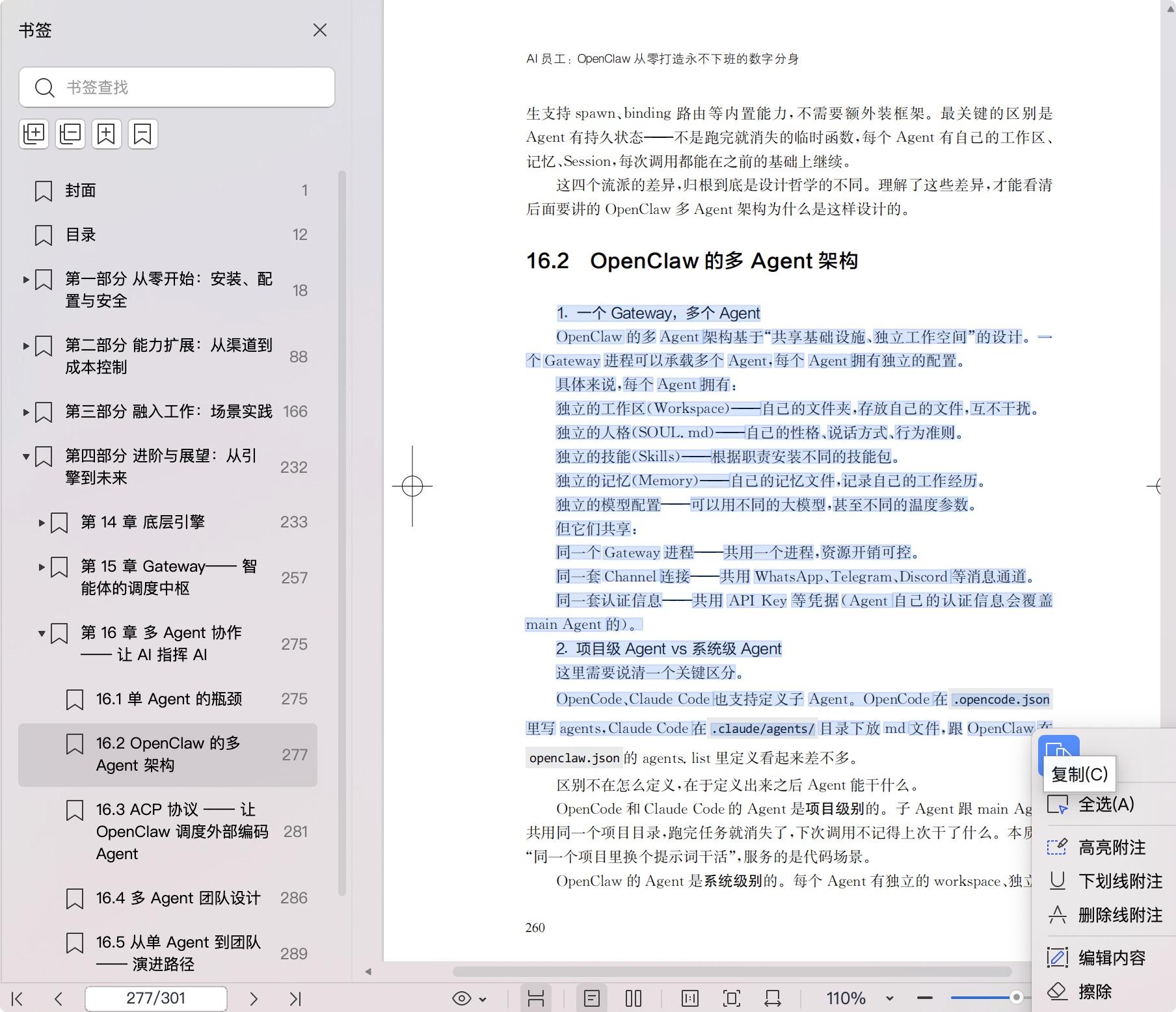Click heading 16.2 OpenClaw 的多 Agent 架构
Viewport: 1176px width, 1012px height.
pyautogui.click(x=691, y=261)
